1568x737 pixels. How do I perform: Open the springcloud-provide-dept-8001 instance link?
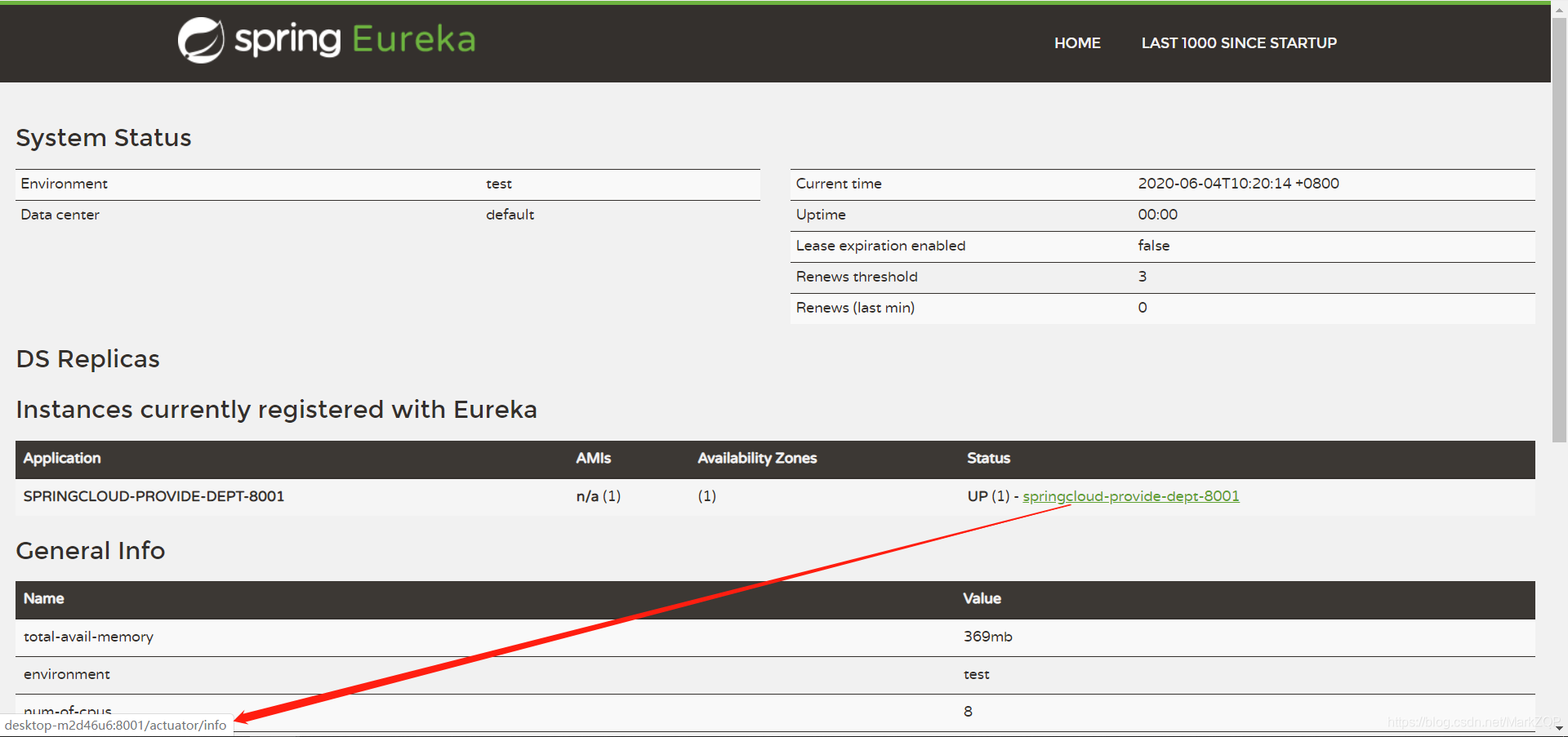[x=1131, y=496]
